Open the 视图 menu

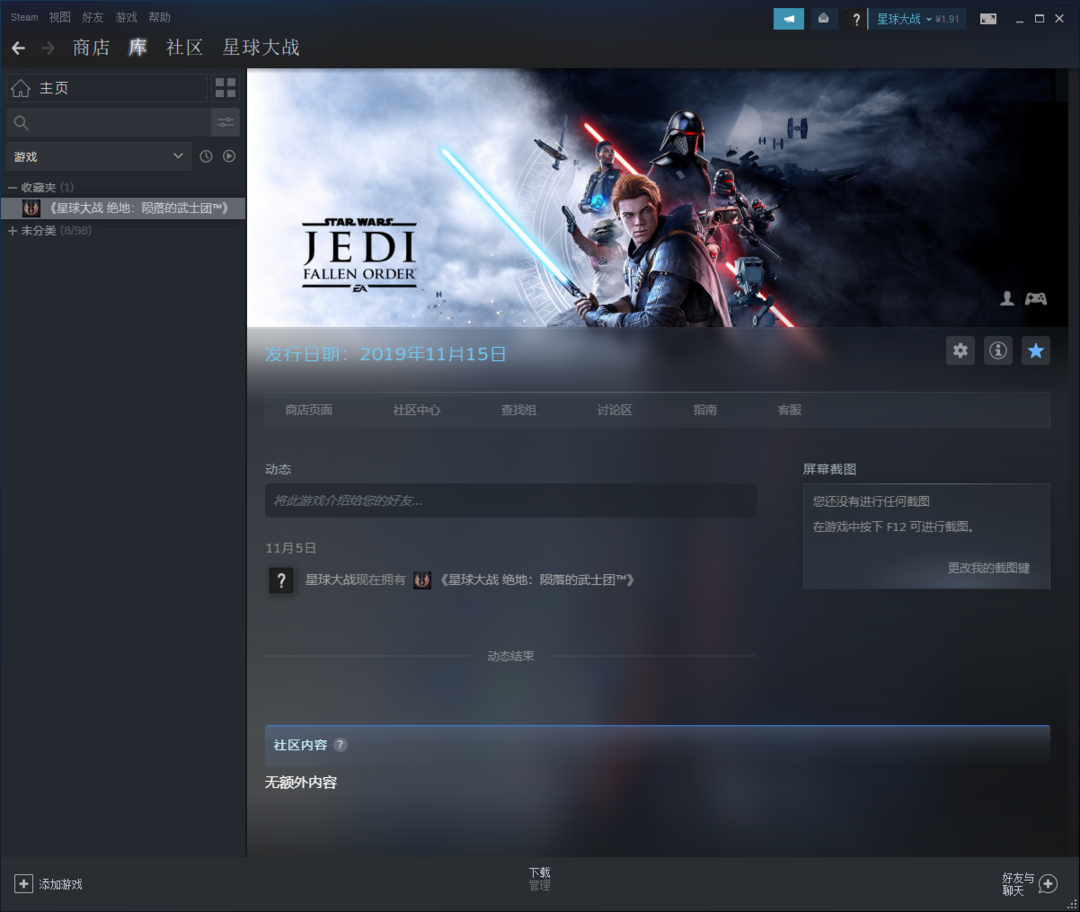click(x=60, y=18)
